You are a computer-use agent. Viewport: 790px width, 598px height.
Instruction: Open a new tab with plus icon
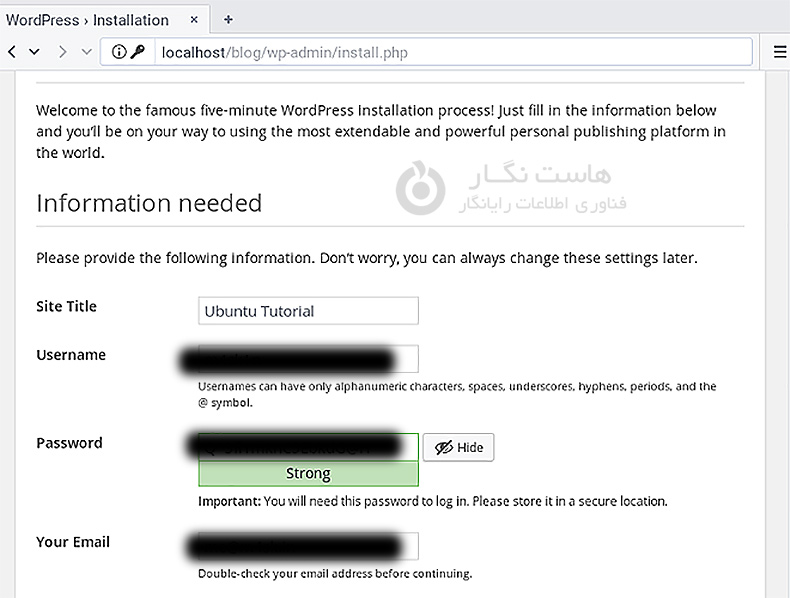(x=228, y=19)
